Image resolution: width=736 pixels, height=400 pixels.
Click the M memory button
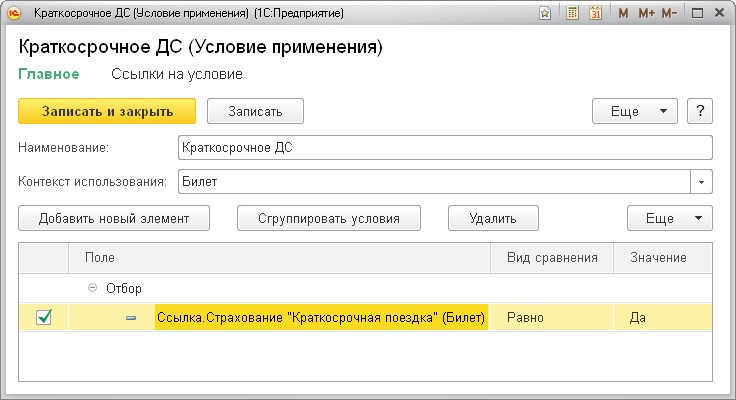pos(624,14)
